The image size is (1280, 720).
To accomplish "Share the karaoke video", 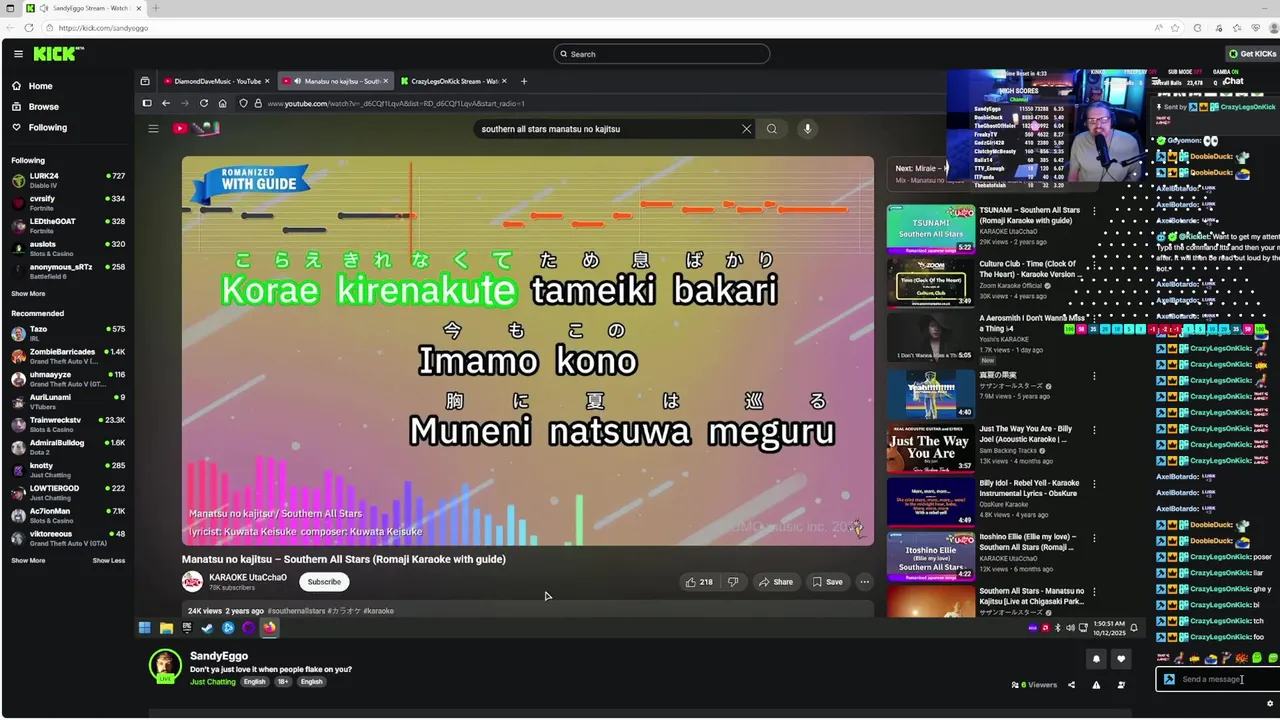I will point(776,582).
